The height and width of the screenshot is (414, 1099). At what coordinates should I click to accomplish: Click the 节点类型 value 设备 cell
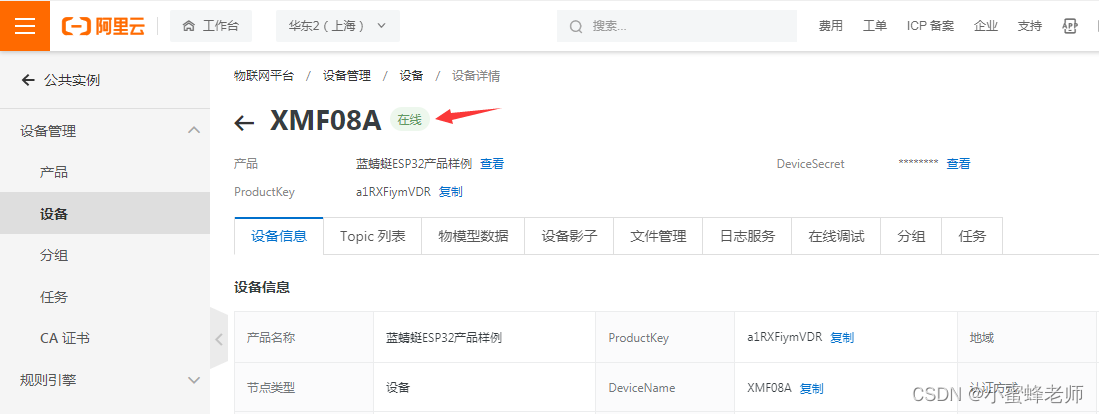[484, 387]
